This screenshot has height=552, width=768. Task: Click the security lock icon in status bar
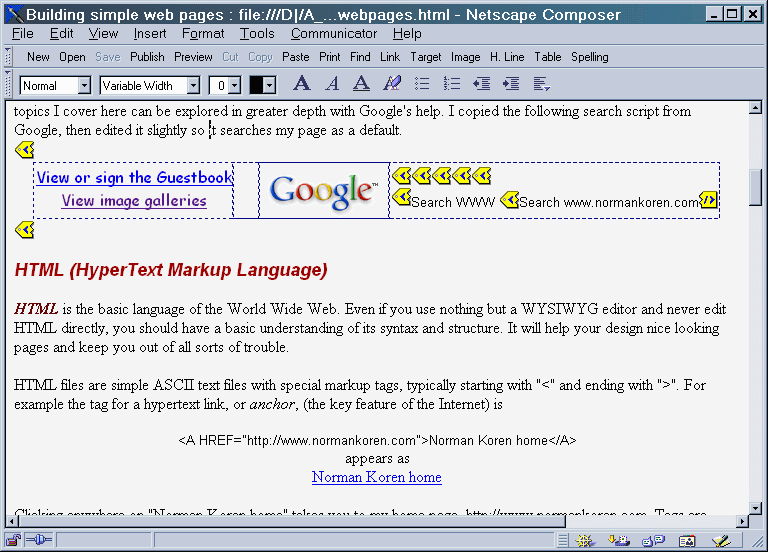[13, 540]
